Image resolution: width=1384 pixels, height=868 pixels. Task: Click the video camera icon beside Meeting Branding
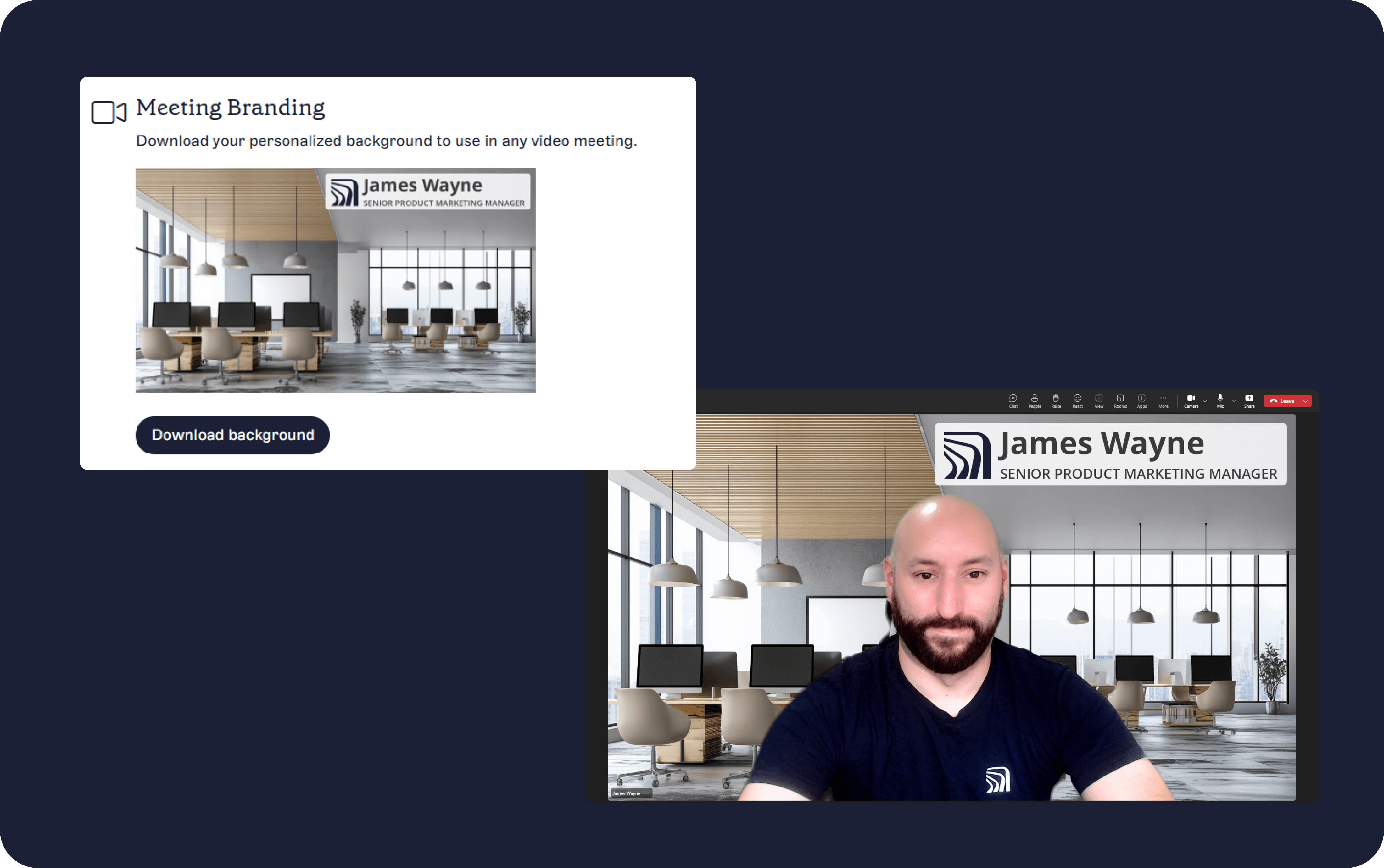point(109,111)
